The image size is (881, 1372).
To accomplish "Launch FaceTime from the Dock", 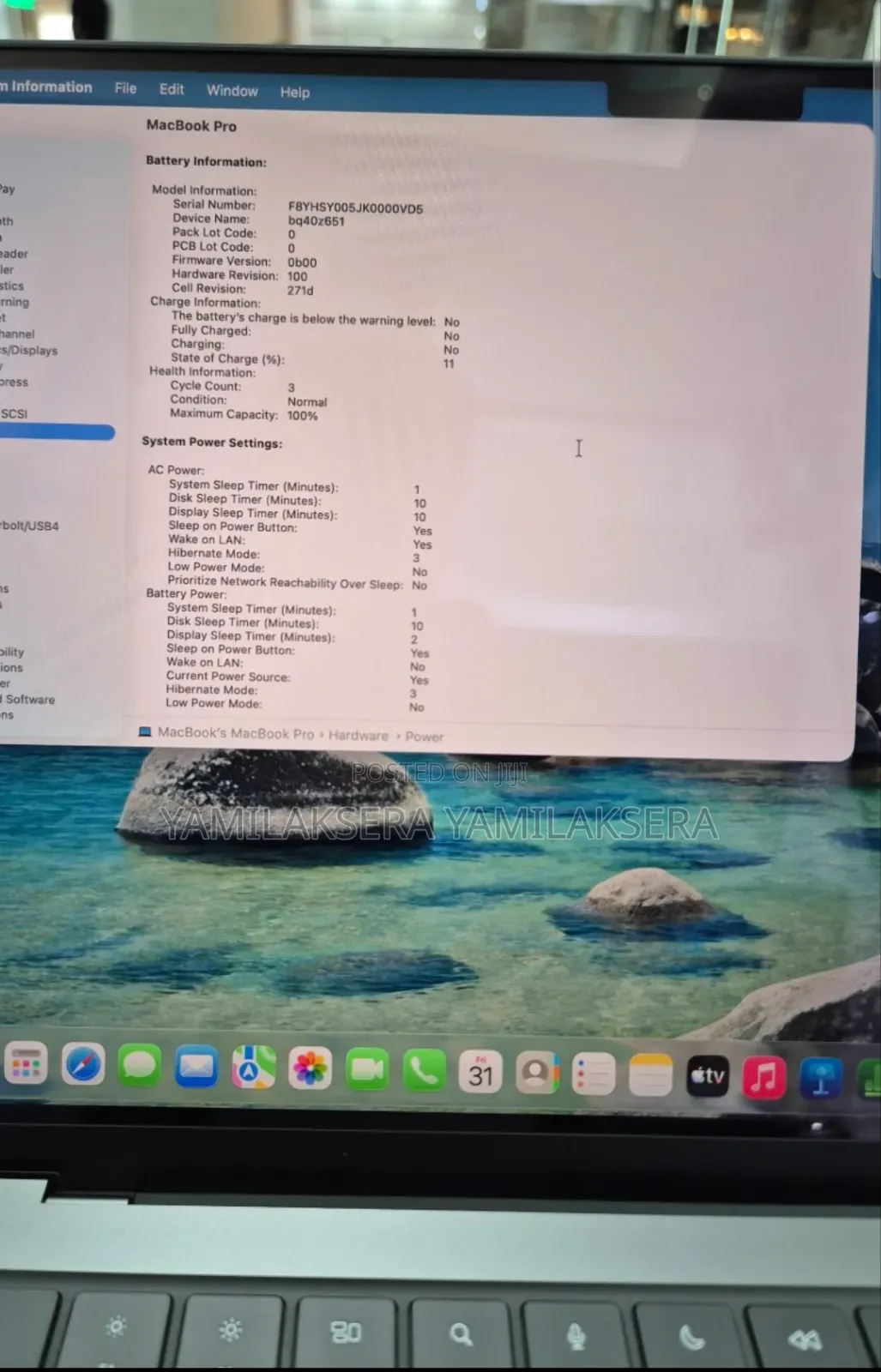I will coord(366,1069).
